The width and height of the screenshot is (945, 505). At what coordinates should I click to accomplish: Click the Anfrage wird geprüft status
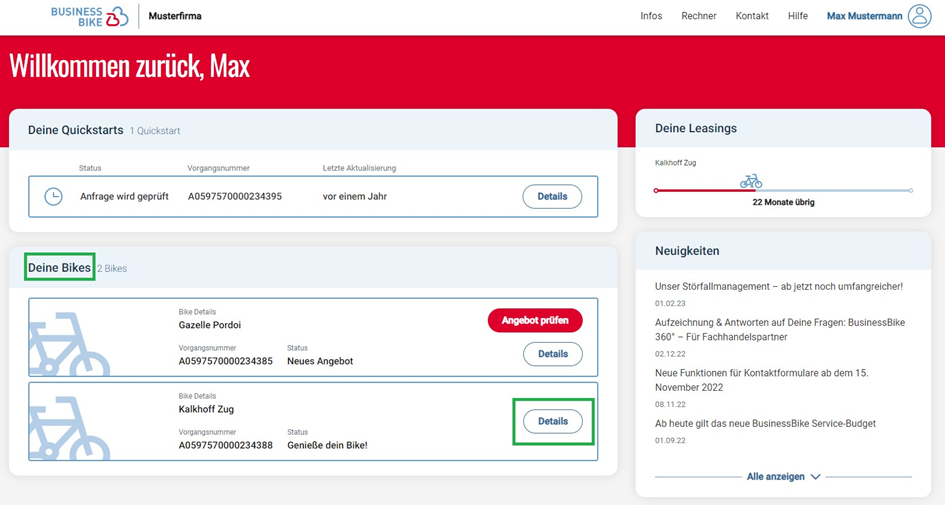pyautogui.click(x=124, y=196)
